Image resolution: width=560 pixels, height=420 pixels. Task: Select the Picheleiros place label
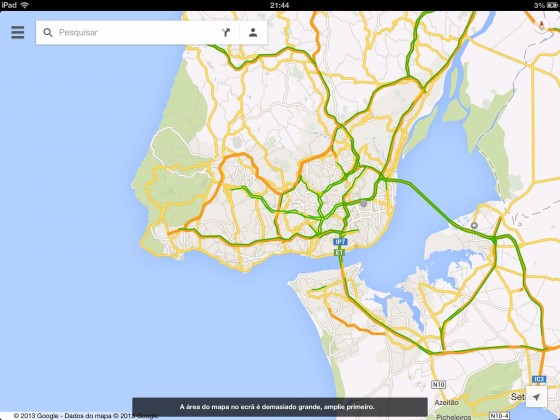454,417
